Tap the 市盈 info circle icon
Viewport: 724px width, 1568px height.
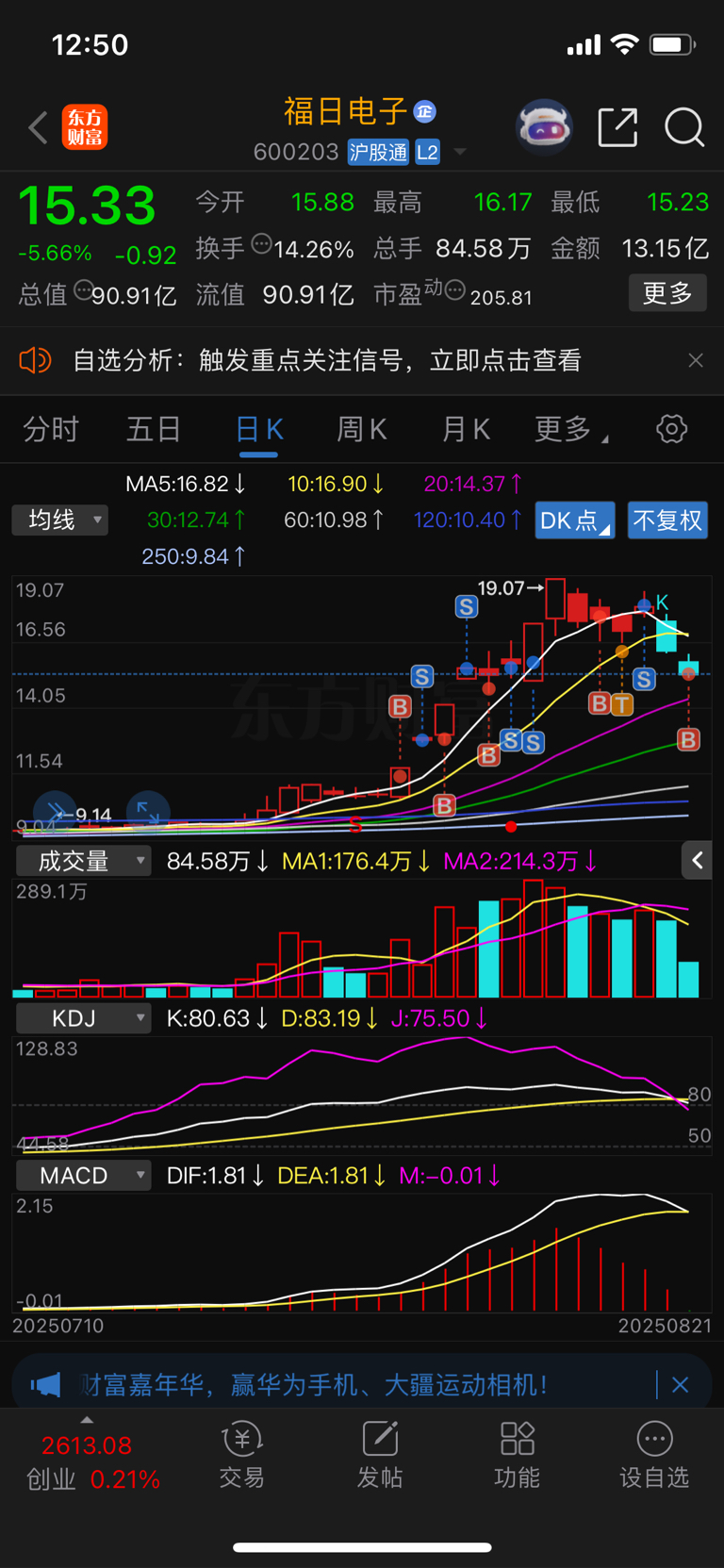pos(454,290)
